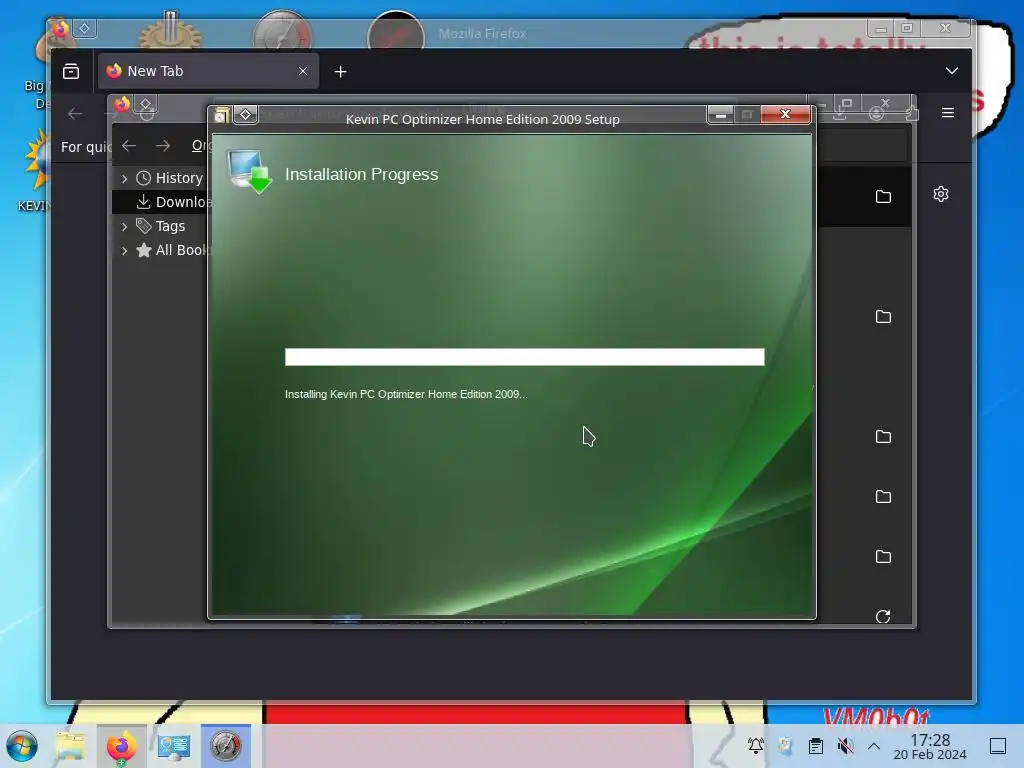This screenshot has height=768, width=1024.
Task: Open Firefox hamburger application menu
Action: click(x=948, y=113)
